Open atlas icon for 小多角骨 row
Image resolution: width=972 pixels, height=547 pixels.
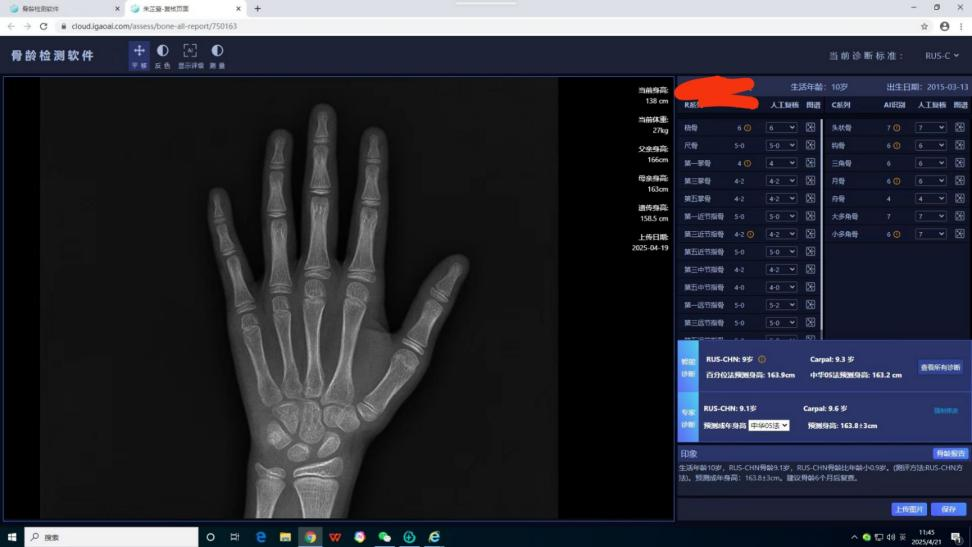coord(959,234)
